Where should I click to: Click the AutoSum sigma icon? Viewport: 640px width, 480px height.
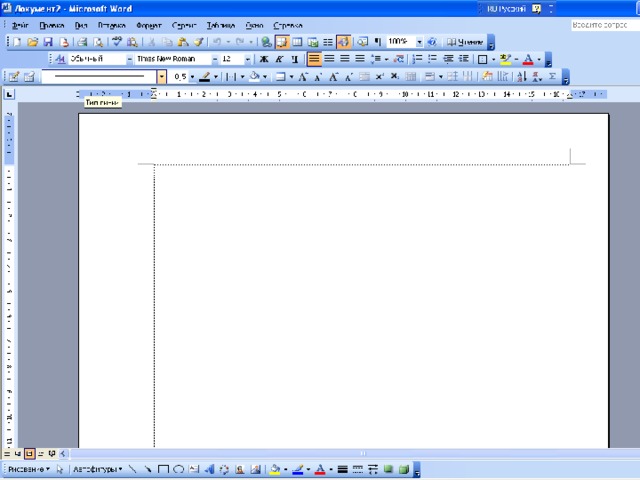552,76
